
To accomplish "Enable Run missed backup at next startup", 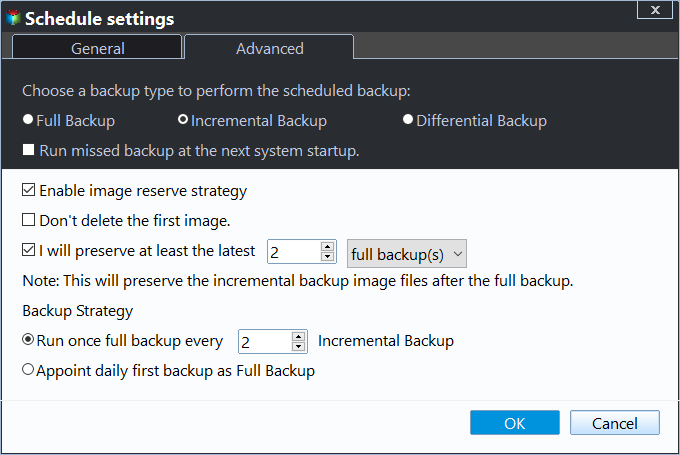I will (28, 151).
